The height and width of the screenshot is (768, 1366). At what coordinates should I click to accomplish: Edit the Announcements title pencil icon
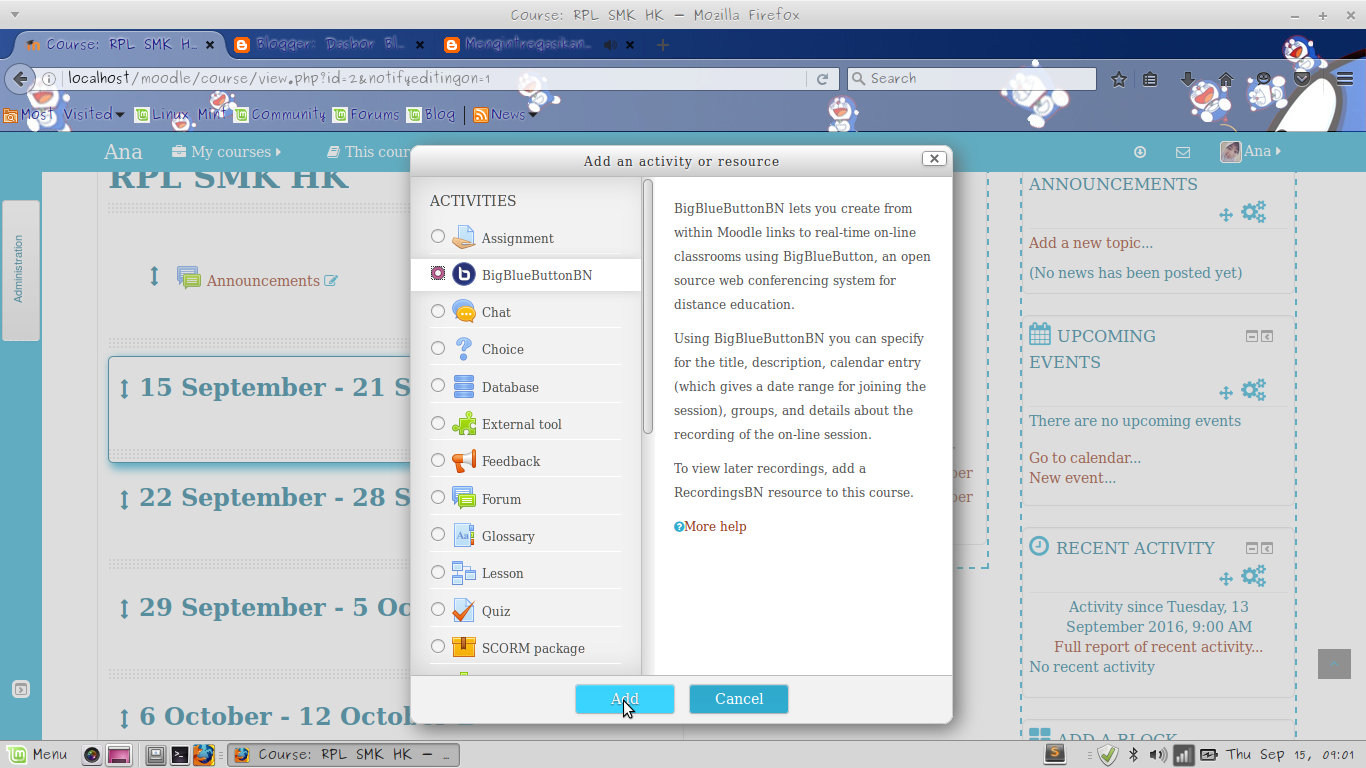[331, 281]
